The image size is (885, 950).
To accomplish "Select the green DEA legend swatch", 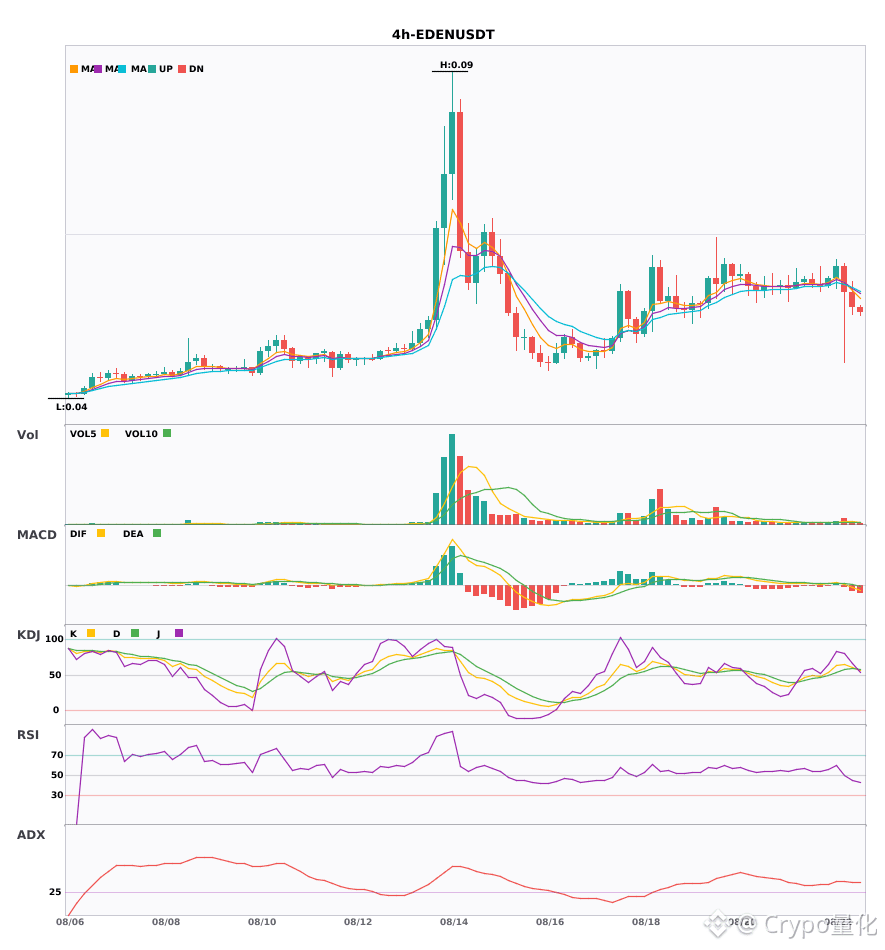I will (x=157, y=533).
